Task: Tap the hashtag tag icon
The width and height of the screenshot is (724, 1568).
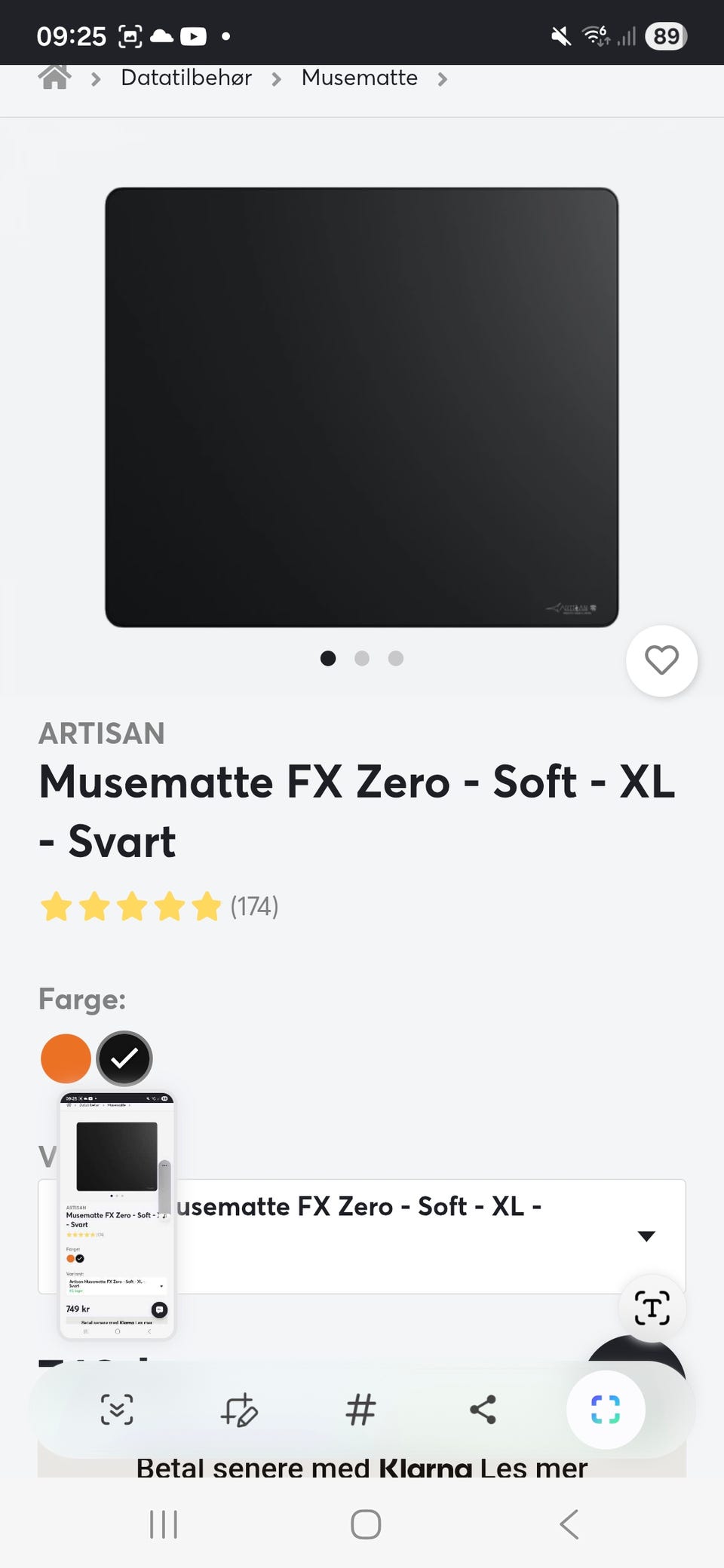Action: click(x=360, y=1409)
